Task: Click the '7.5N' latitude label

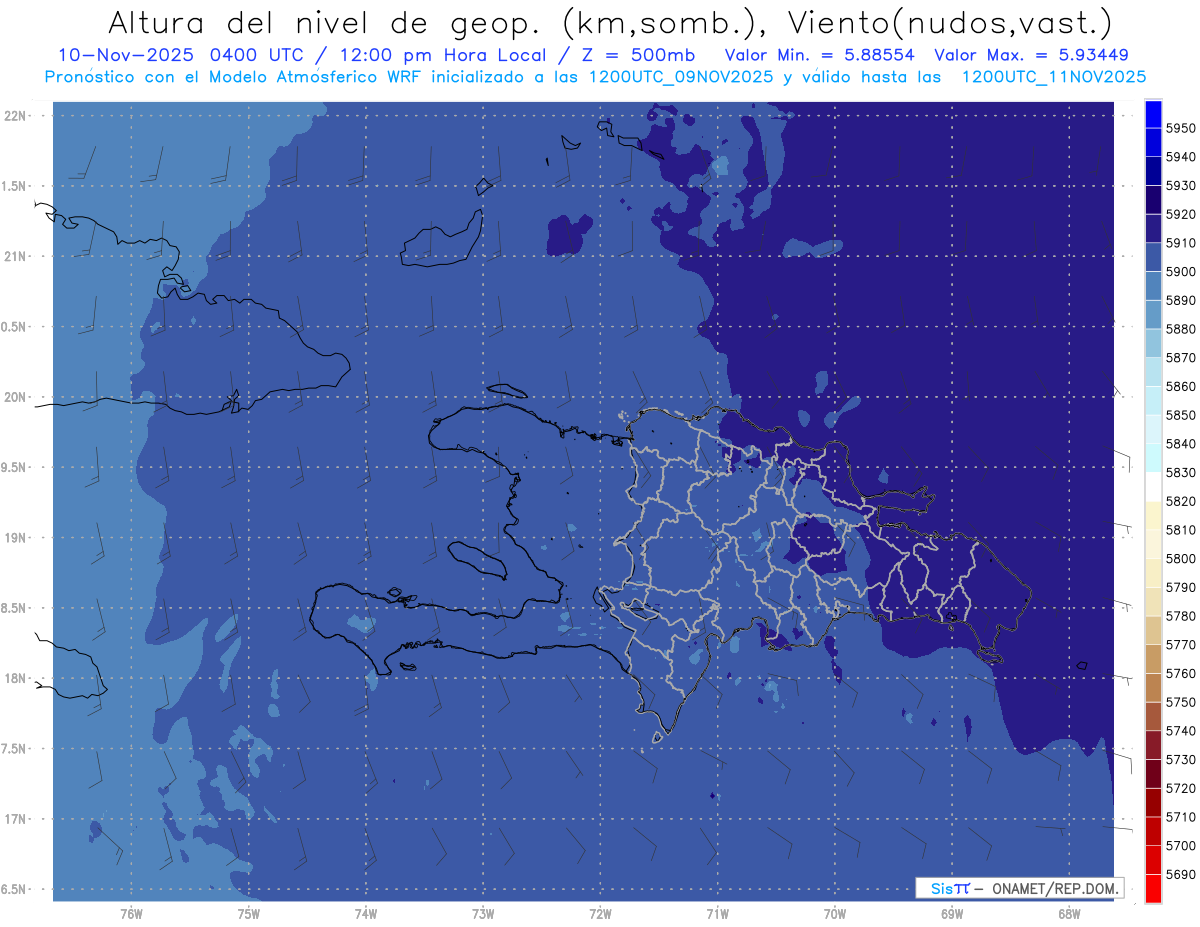Action: click(15, 749)
